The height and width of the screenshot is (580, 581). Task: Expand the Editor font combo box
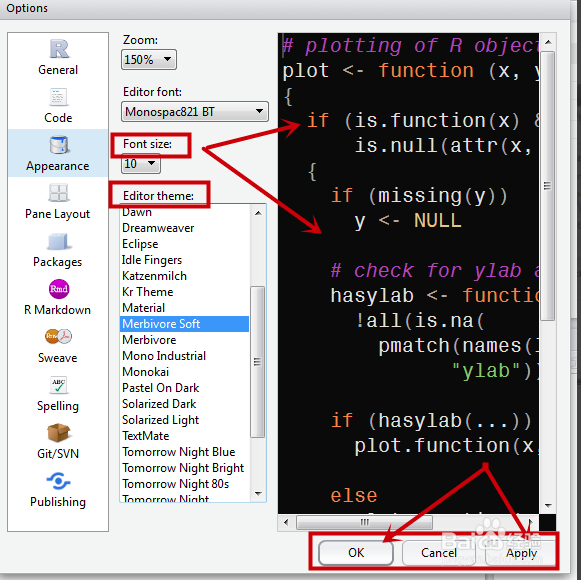pyautogui.click(x=195, y=111)
